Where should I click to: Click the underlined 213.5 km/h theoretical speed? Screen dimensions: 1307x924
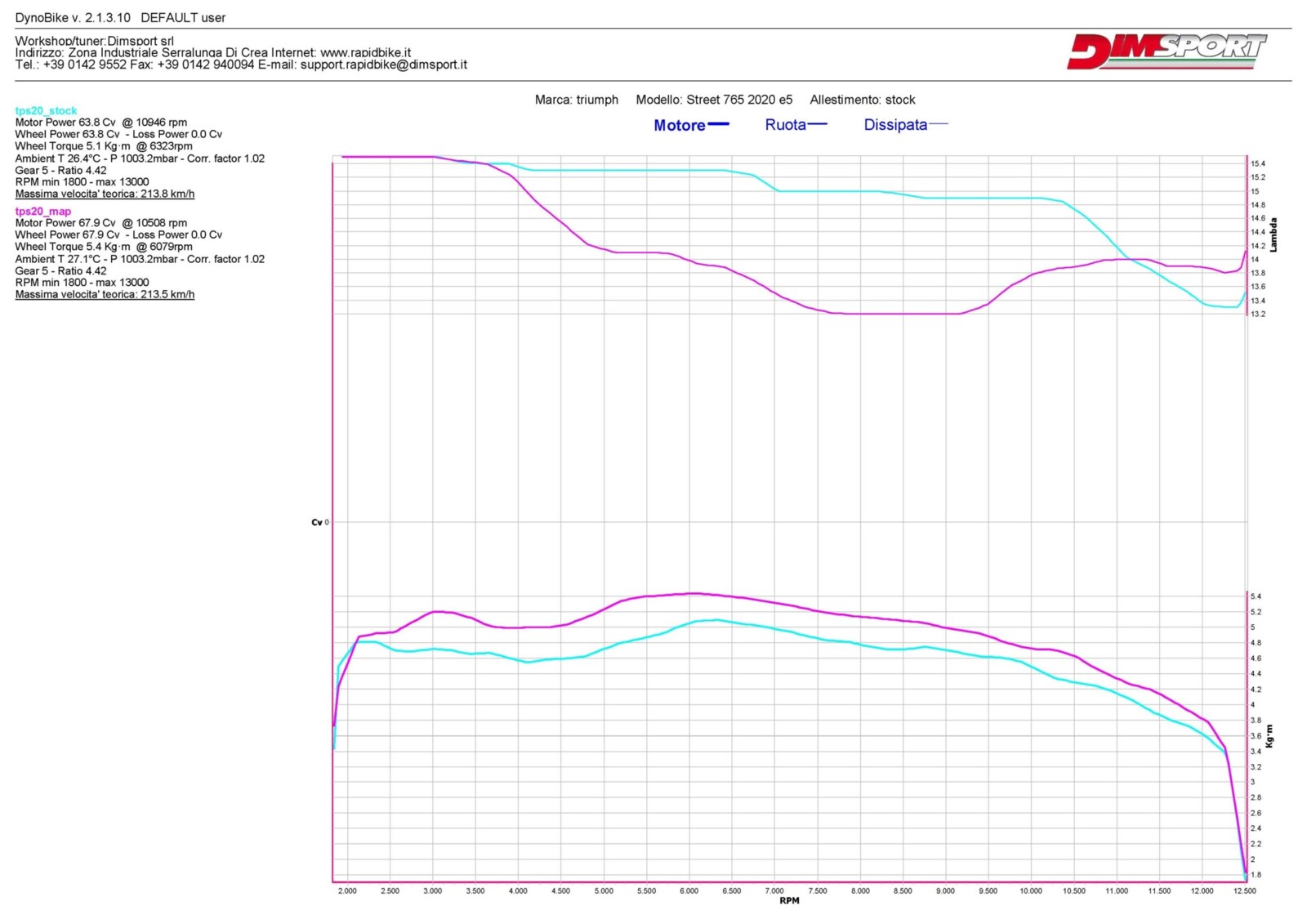click(x=105, y=295)
